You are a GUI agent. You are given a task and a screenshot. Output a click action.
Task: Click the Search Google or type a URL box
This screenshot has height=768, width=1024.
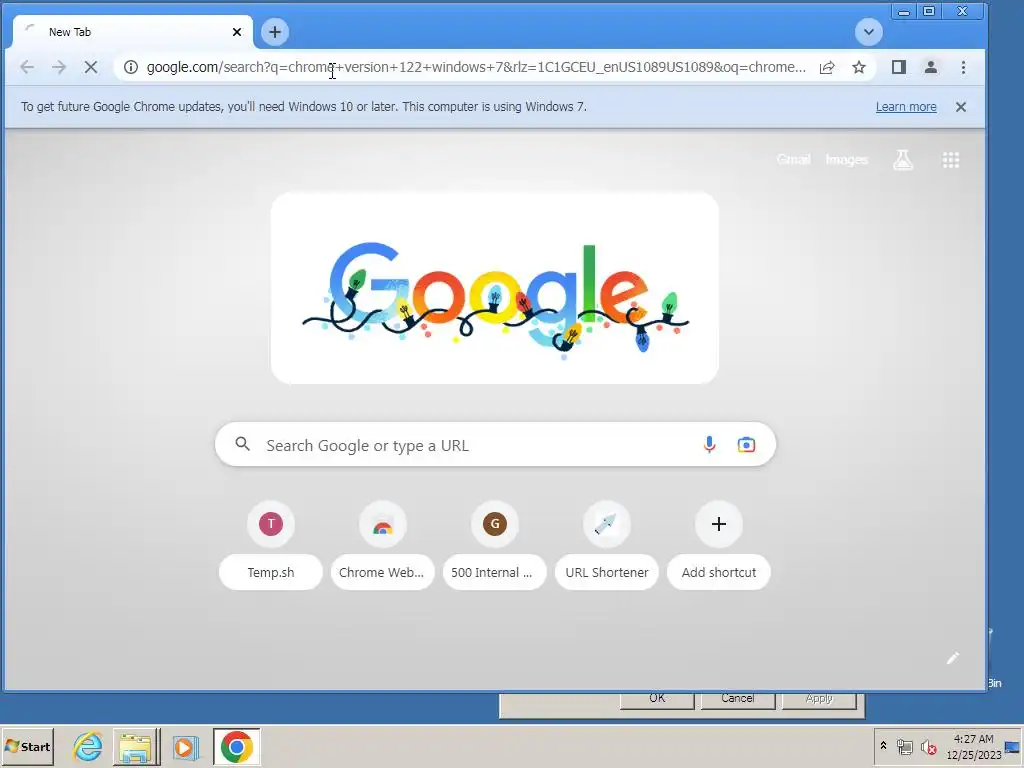coord(495,445)
